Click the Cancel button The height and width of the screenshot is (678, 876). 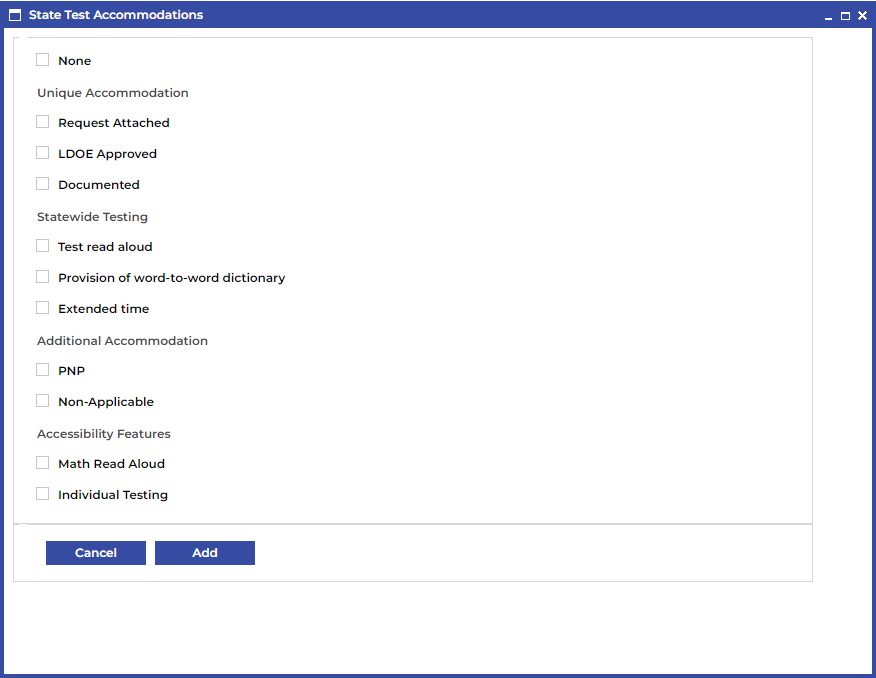tap(96, 553)
